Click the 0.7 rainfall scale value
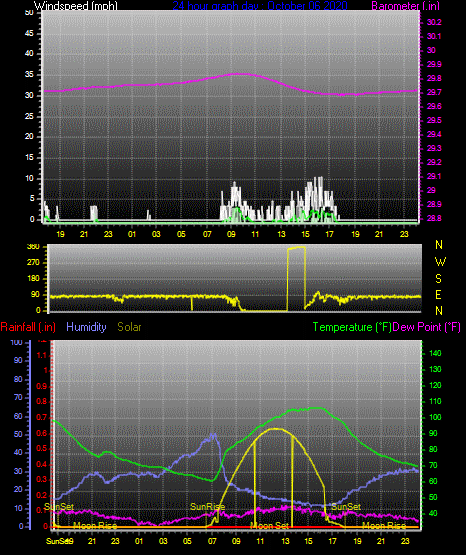466x555 pixels. click(x=41, y=417)
